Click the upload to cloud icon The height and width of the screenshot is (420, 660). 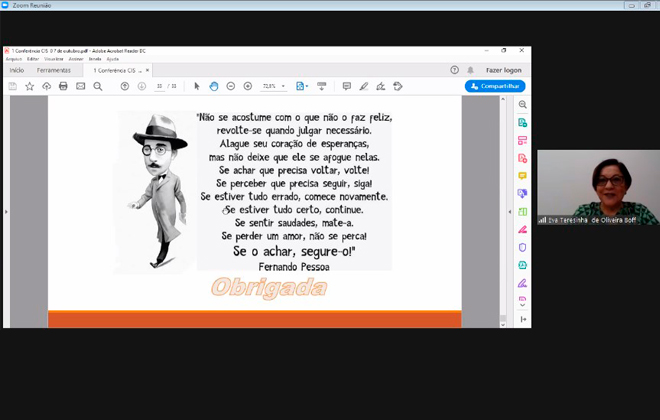pyautogui.click(x=46, y=86)
